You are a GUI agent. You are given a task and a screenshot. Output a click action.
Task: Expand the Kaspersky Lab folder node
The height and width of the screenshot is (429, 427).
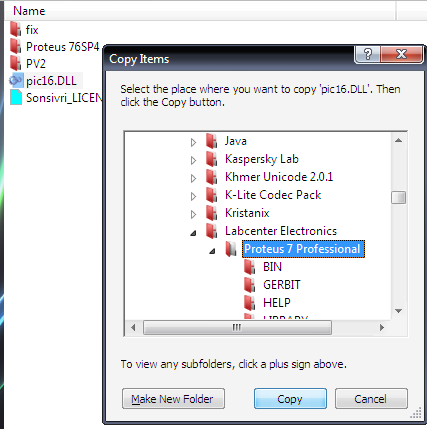[x=193, y=160]
